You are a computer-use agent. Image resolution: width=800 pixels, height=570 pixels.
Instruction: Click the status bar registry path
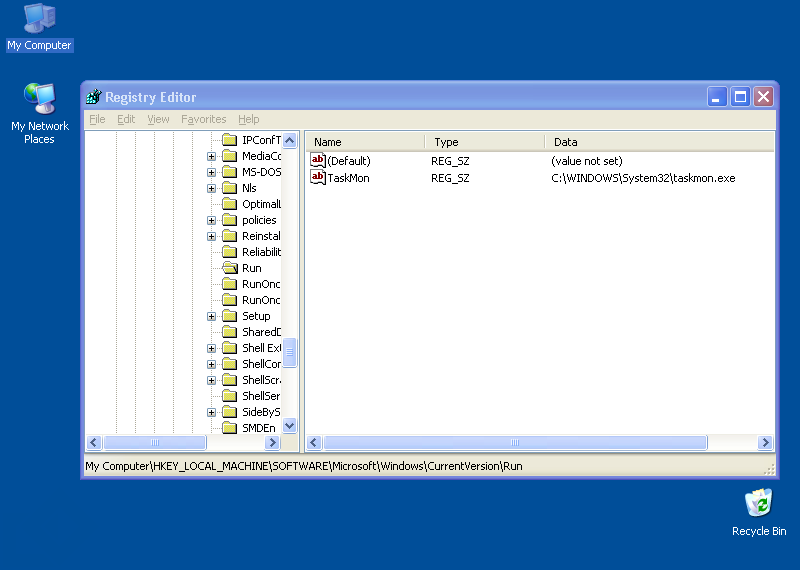(x=304, y=466)
